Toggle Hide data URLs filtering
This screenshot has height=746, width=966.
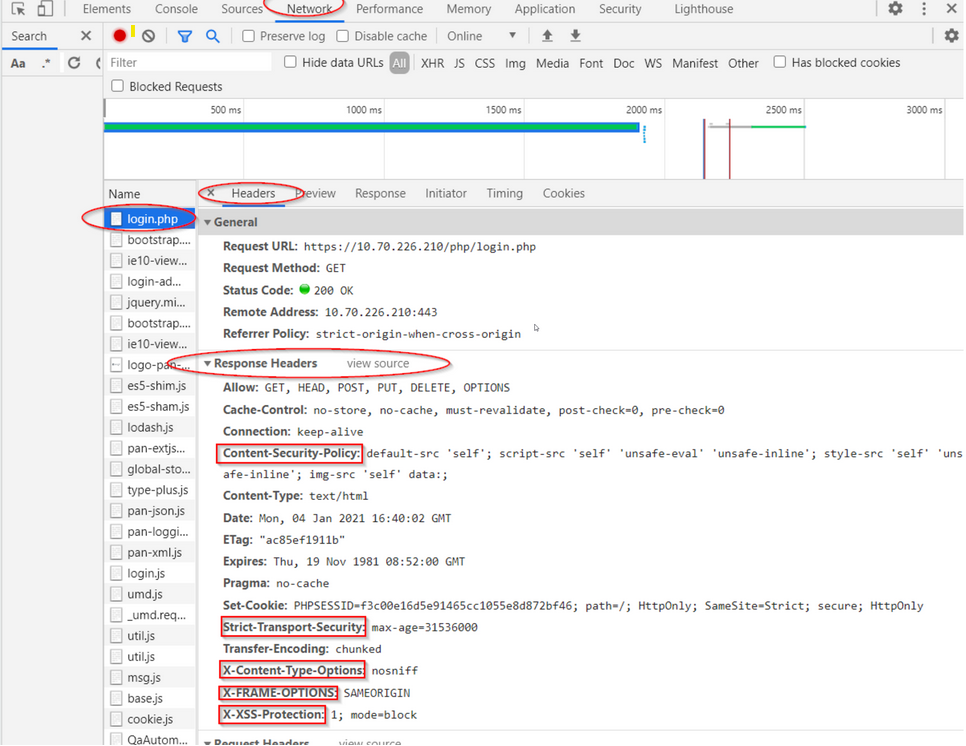(289, 62)
